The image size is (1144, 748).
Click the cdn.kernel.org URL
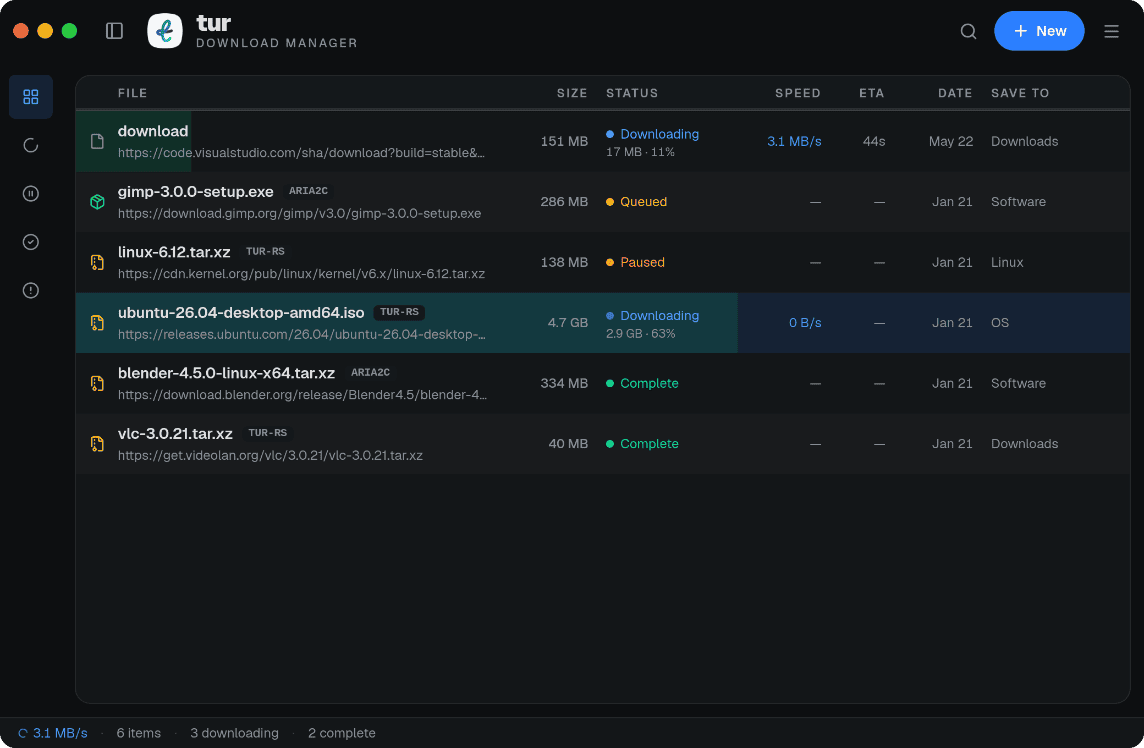pos(301,274)
